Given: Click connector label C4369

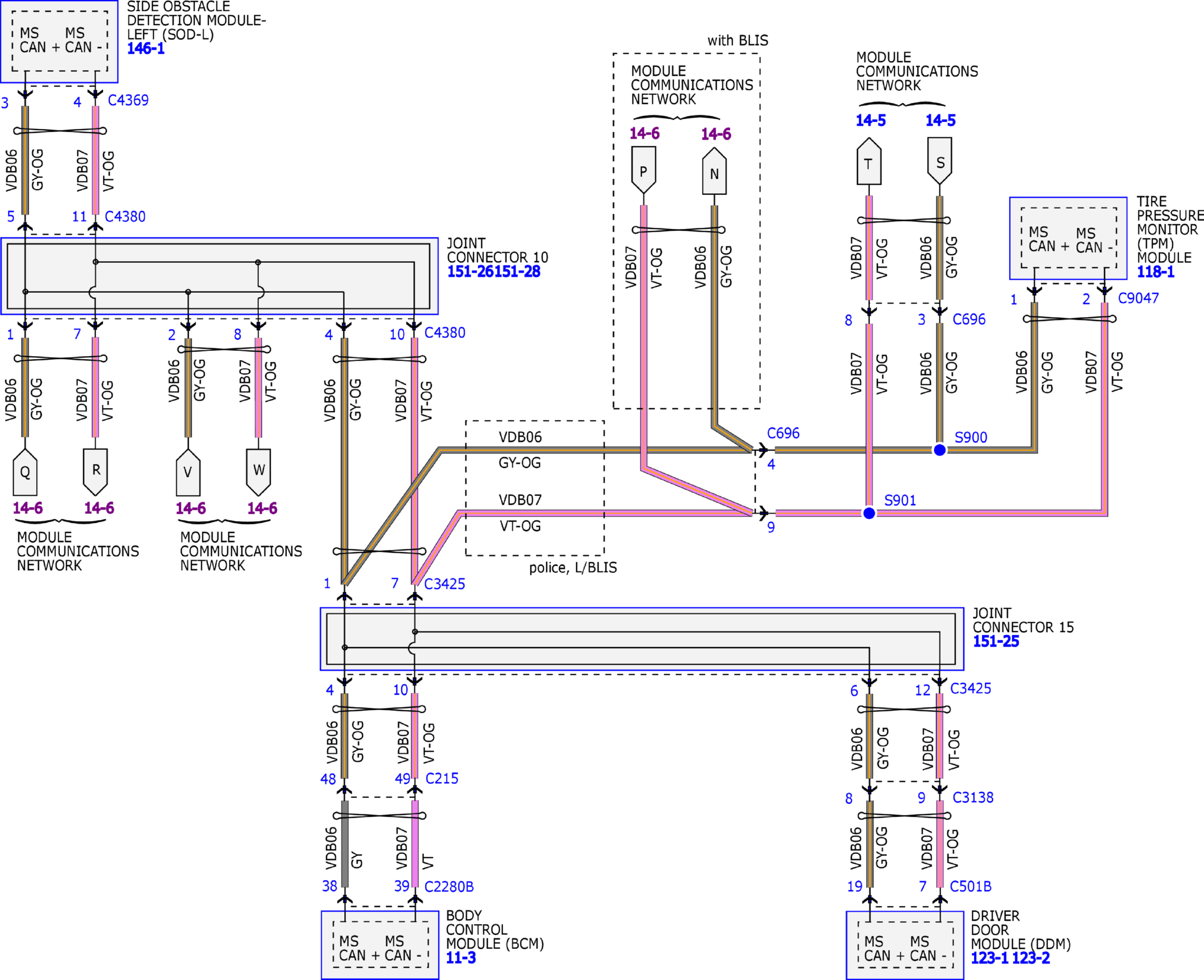Looking at the screenshot, I should click(128, 100).
